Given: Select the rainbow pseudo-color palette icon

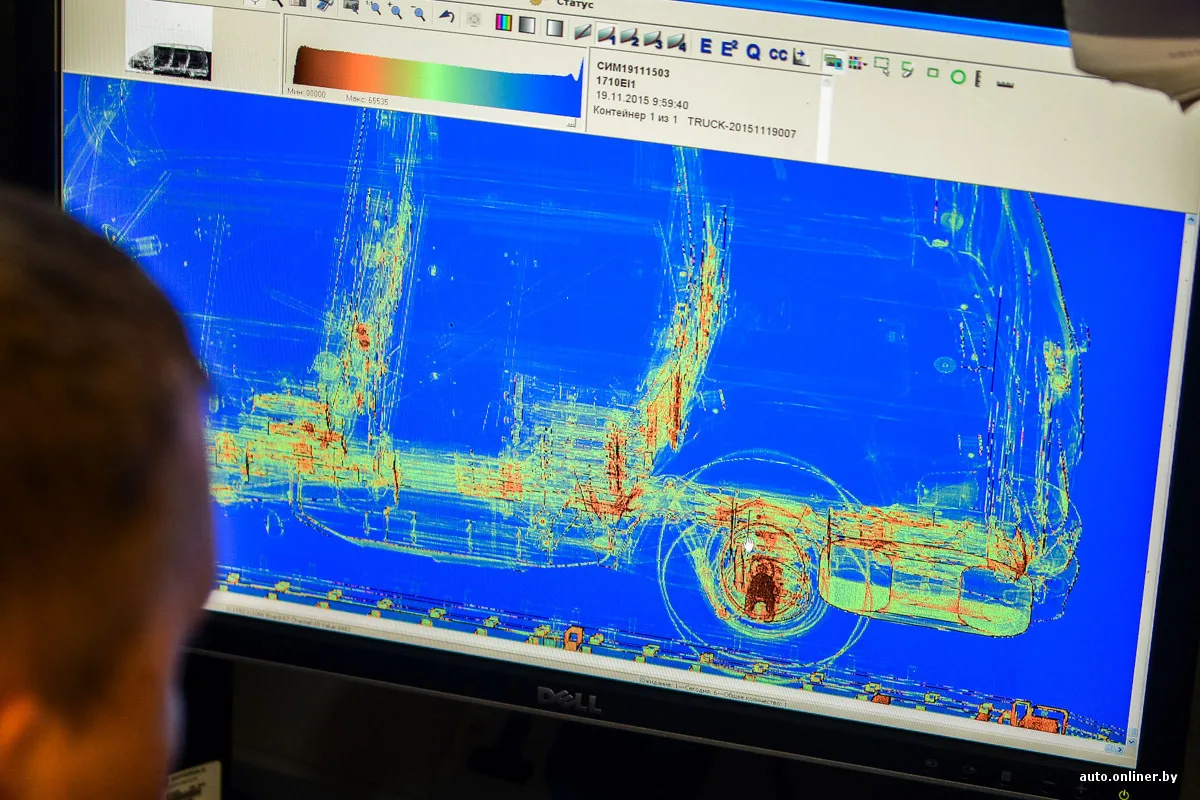Looking at the screenshot, I should click(503, 23).
